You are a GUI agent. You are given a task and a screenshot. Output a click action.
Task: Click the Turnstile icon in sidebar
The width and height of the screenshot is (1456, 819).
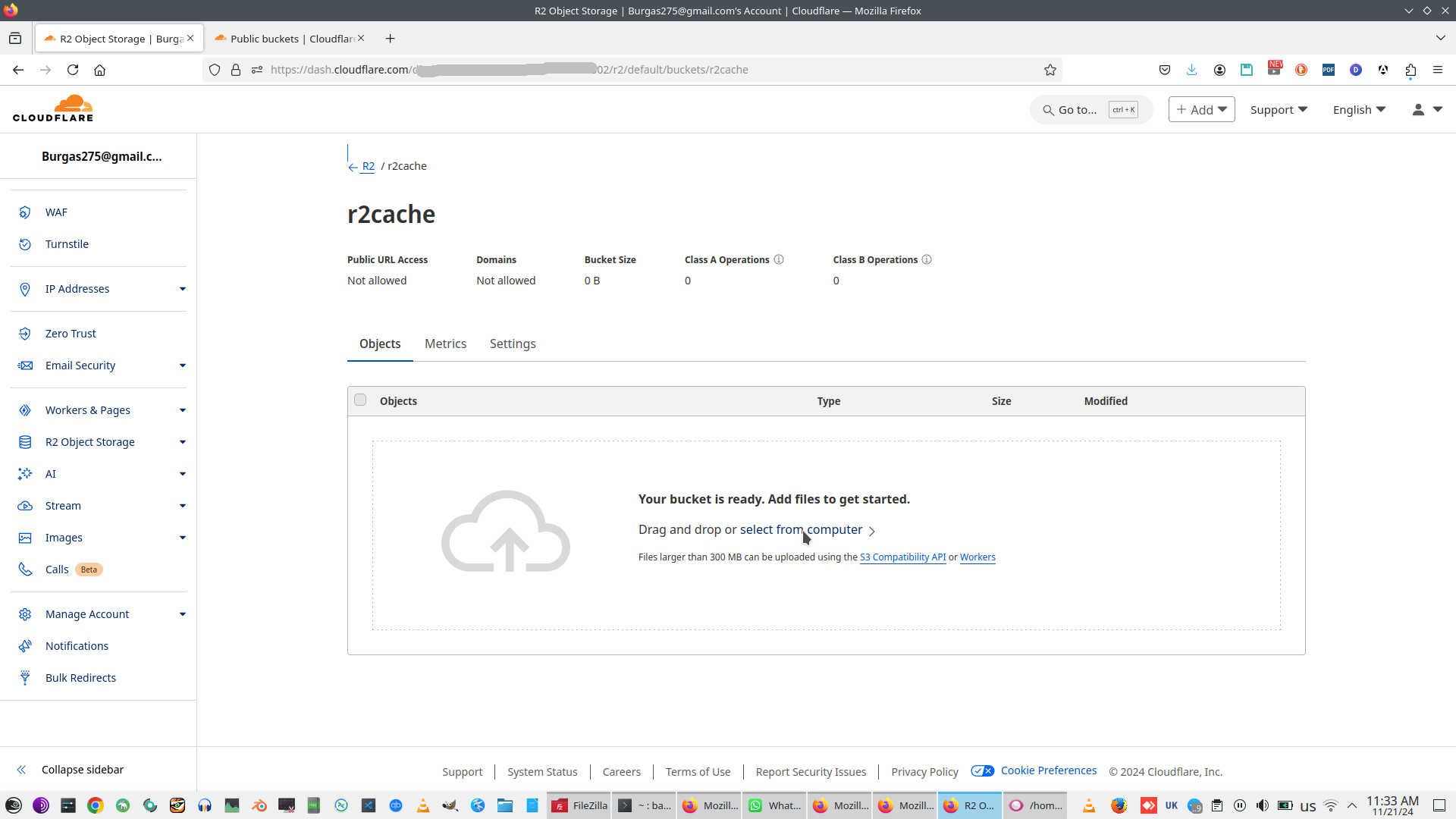pyautogui.click(x=25, y=244)
